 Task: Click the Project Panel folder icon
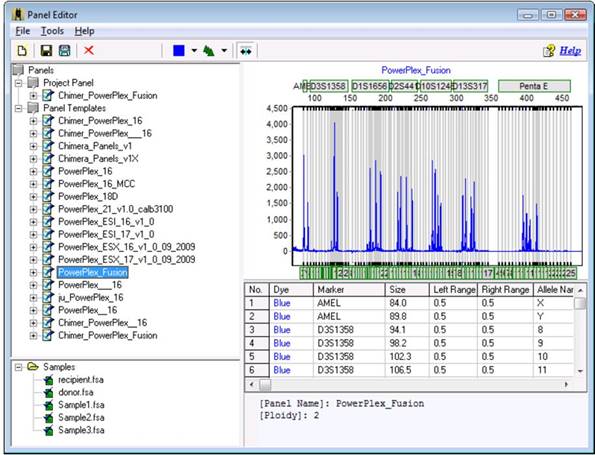coord(33,83)
